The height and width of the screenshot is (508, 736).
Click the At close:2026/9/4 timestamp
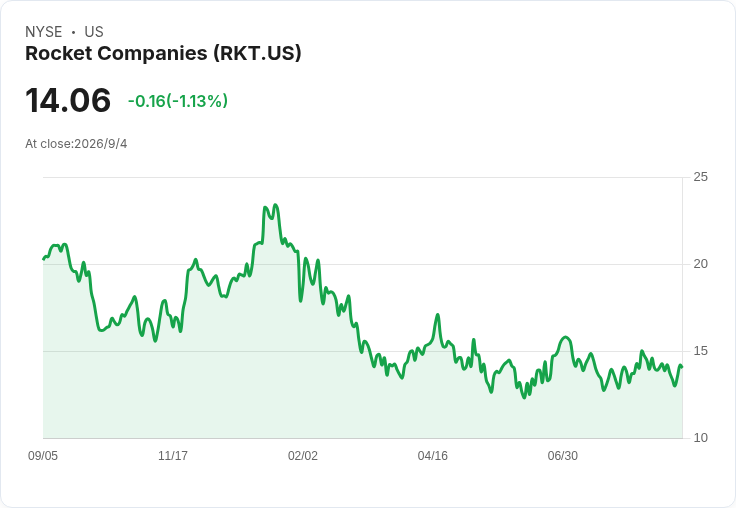pyautogui.click(x=76, y=144)
